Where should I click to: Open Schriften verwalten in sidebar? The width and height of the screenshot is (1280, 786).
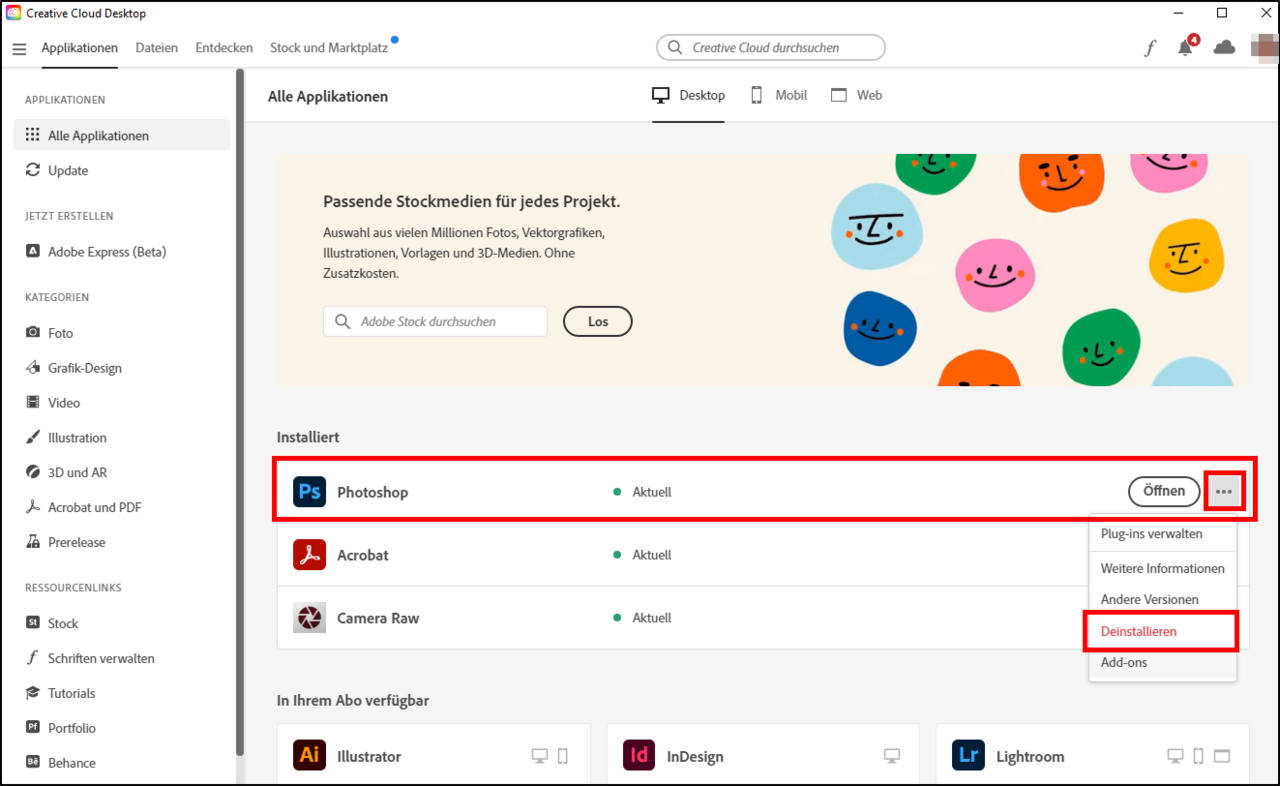[101, 658]
